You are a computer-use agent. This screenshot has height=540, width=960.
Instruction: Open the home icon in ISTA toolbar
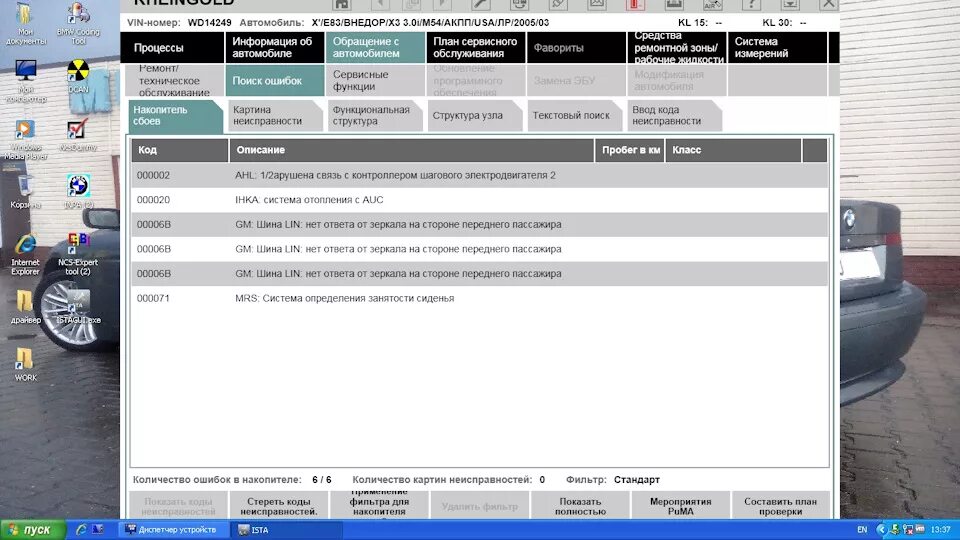[x=342, y=4]
